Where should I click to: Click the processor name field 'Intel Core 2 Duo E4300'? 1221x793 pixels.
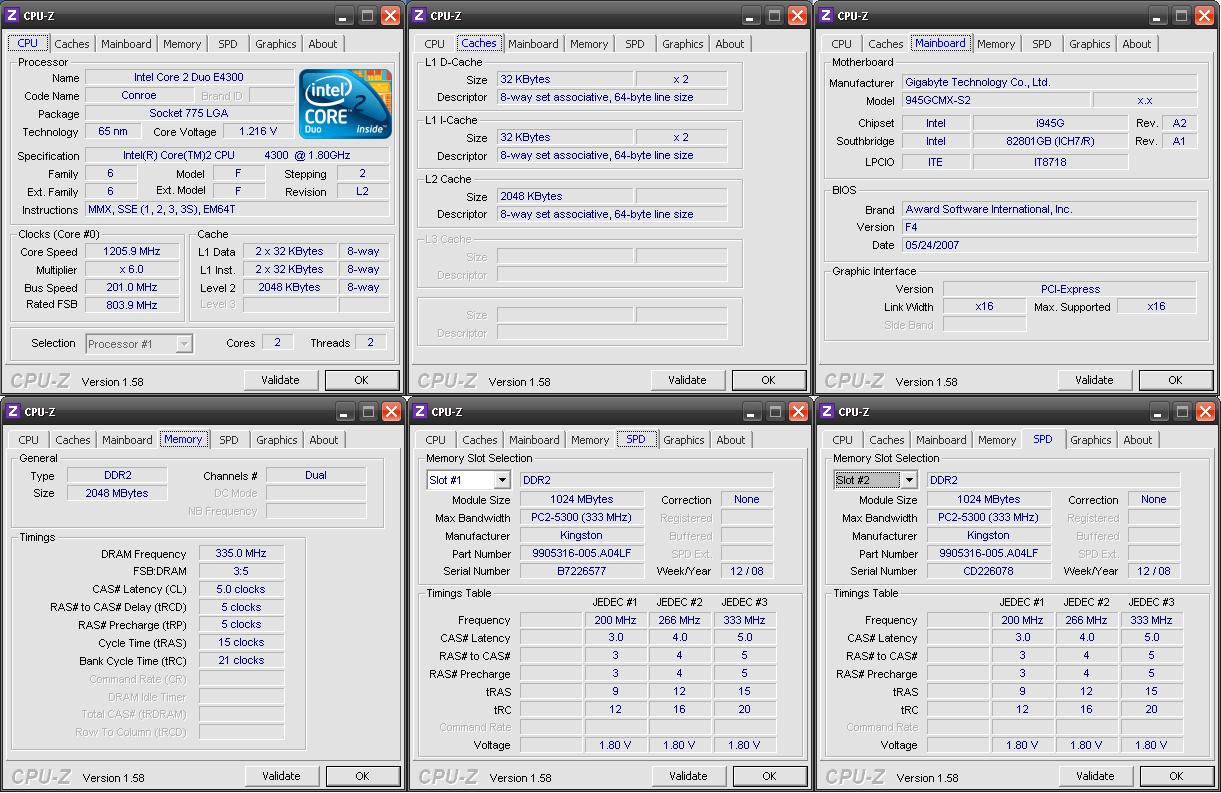[x=189, y=77]
